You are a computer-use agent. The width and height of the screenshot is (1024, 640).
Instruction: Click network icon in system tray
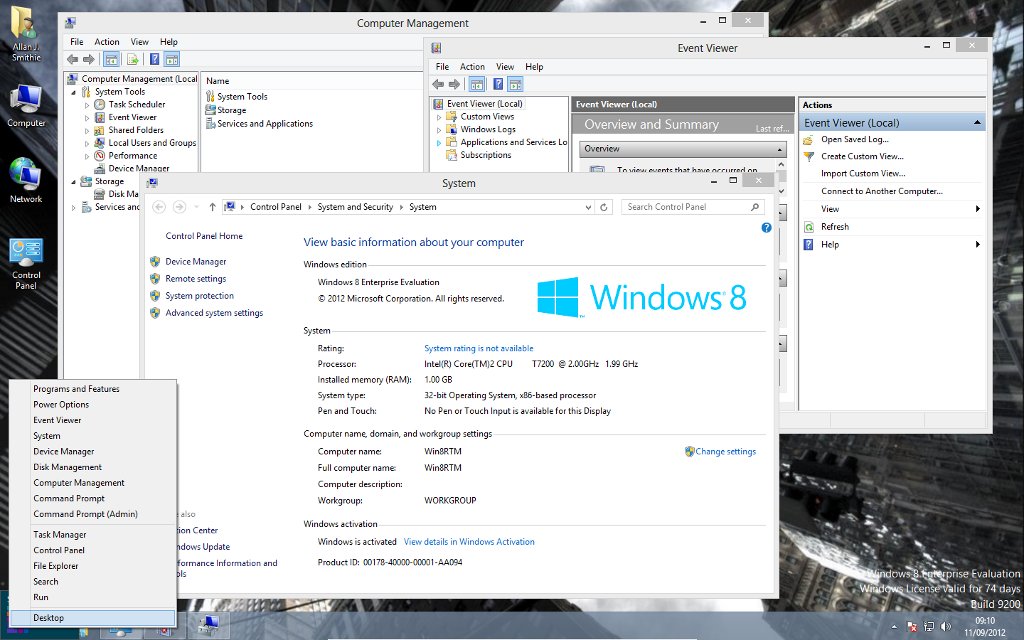(929, 627)
